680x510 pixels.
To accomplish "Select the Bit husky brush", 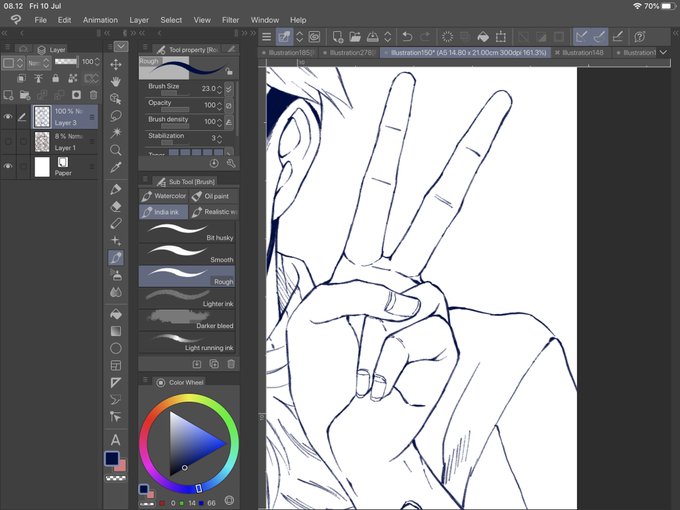I will click(187, 232).
